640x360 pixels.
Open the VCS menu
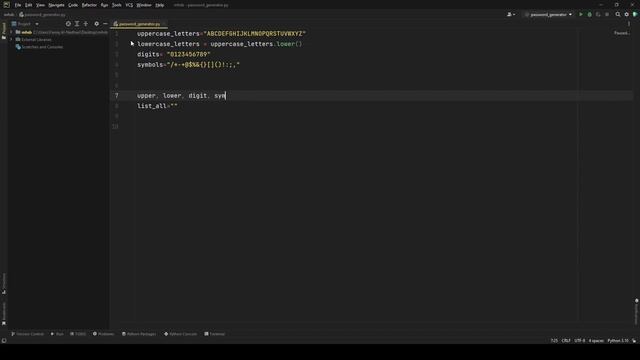point(129,5)
